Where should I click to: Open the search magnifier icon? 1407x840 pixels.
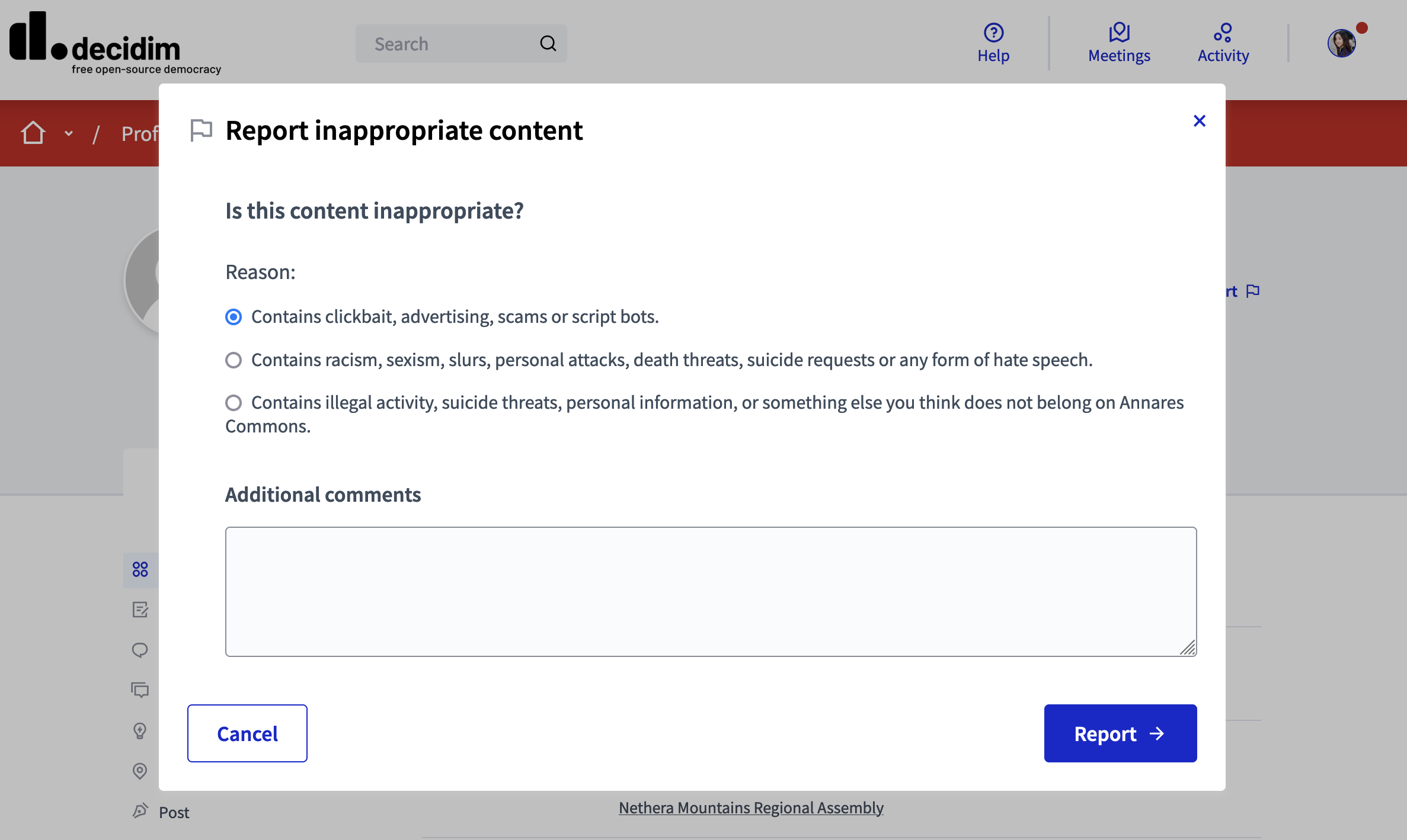click(x=548, y=43)
